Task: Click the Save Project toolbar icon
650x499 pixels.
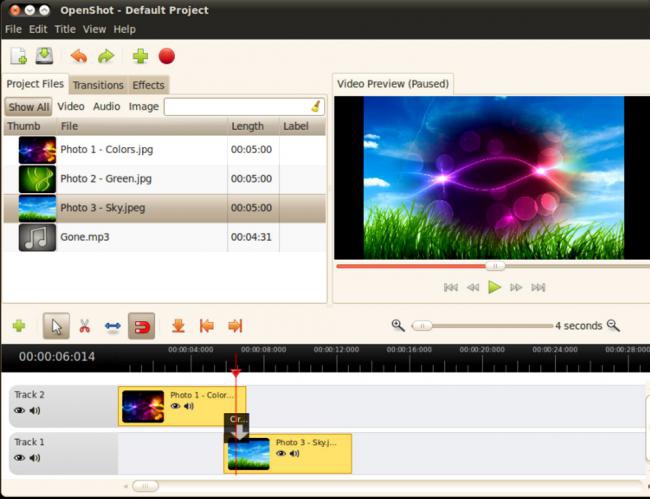Action: [44, 56]
